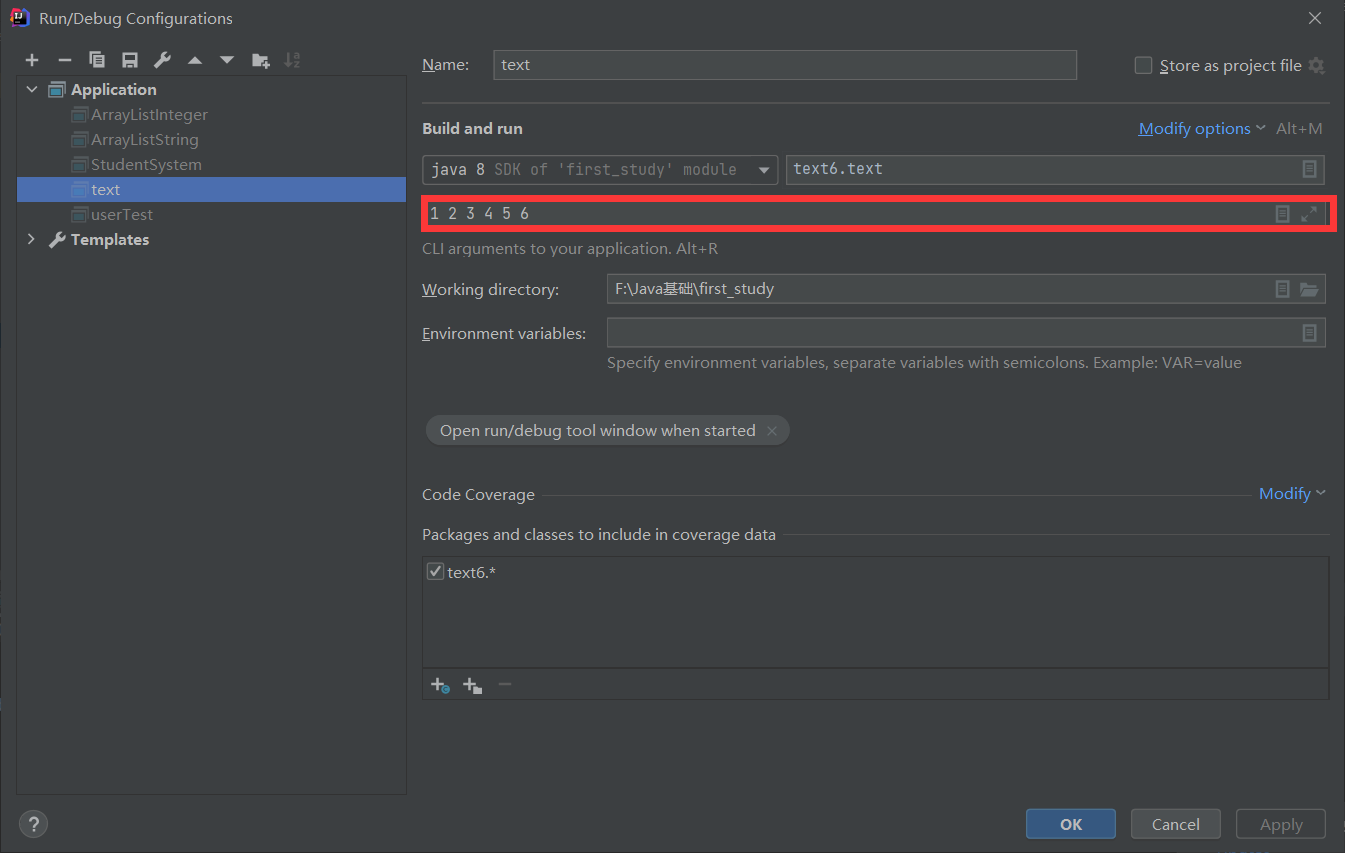Select the ArrayListString configuration

[145, 139]
